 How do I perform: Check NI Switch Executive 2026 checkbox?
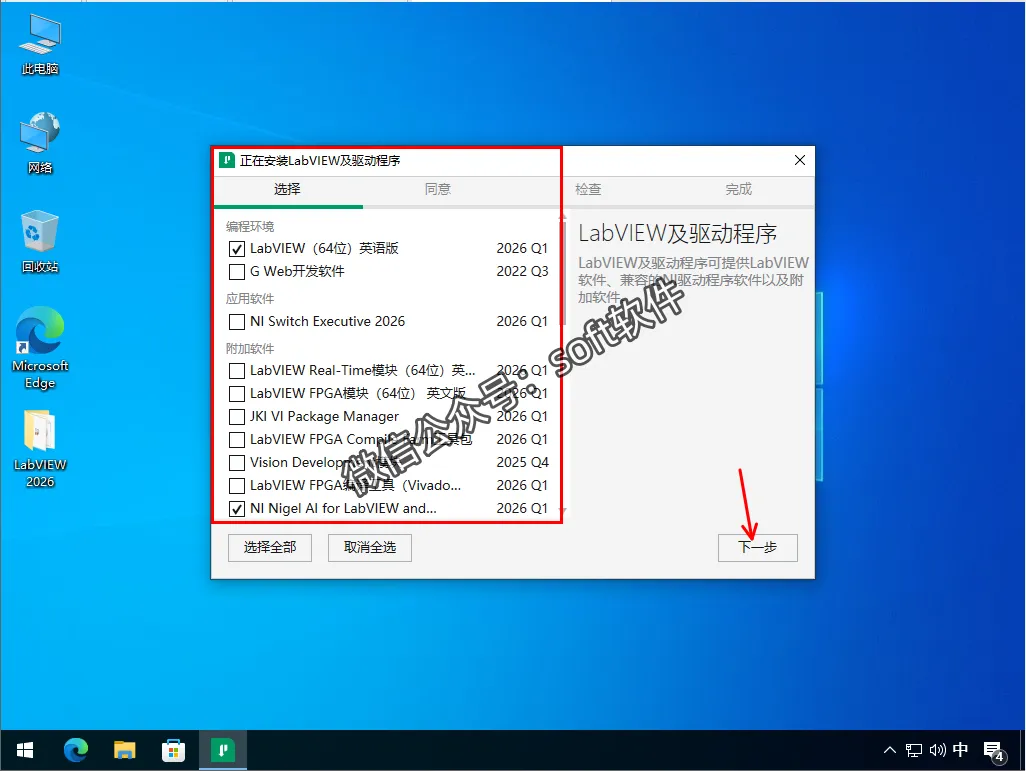pyautogui.click(x=237, y=322)
